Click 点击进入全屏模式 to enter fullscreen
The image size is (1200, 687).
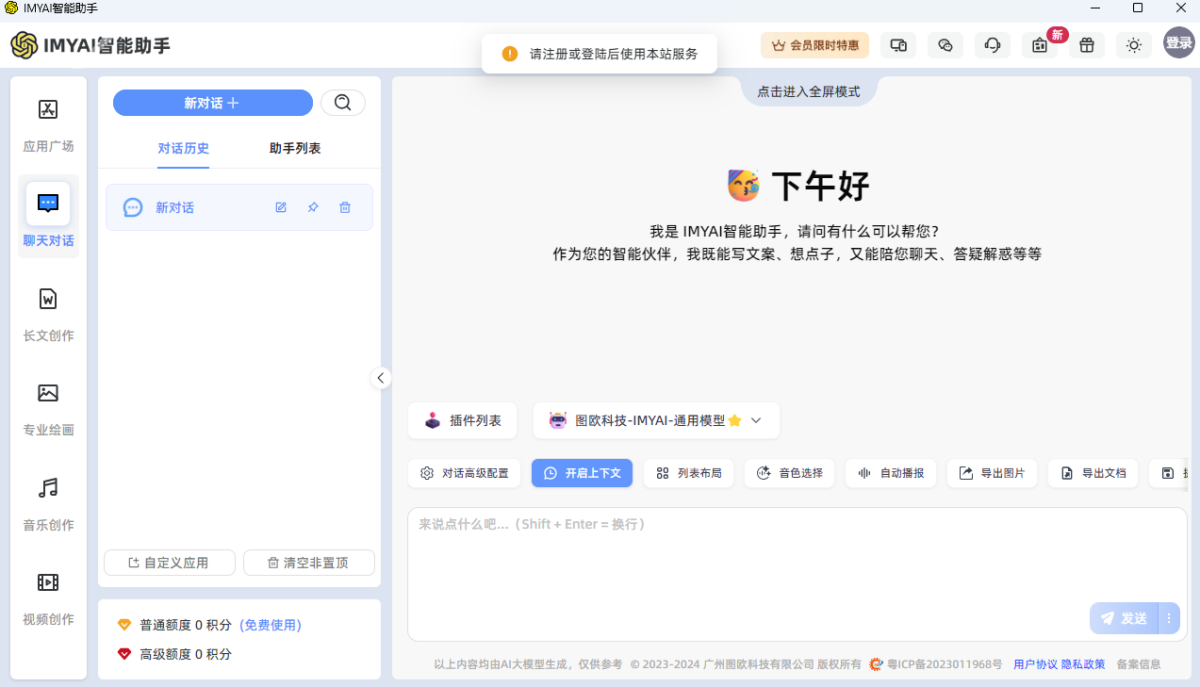pyautogui.click(x=808, y=91)
